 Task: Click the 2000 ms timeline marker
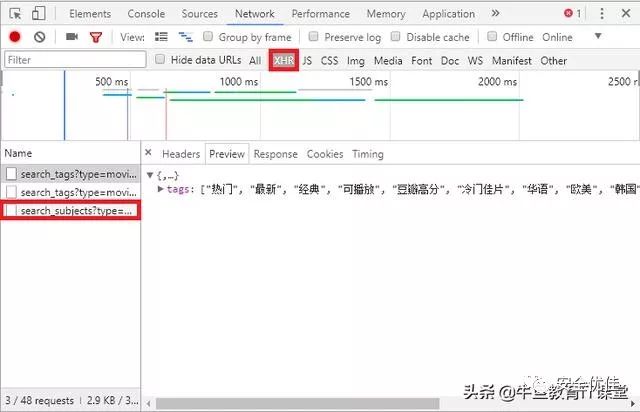(x=498, y=82)
